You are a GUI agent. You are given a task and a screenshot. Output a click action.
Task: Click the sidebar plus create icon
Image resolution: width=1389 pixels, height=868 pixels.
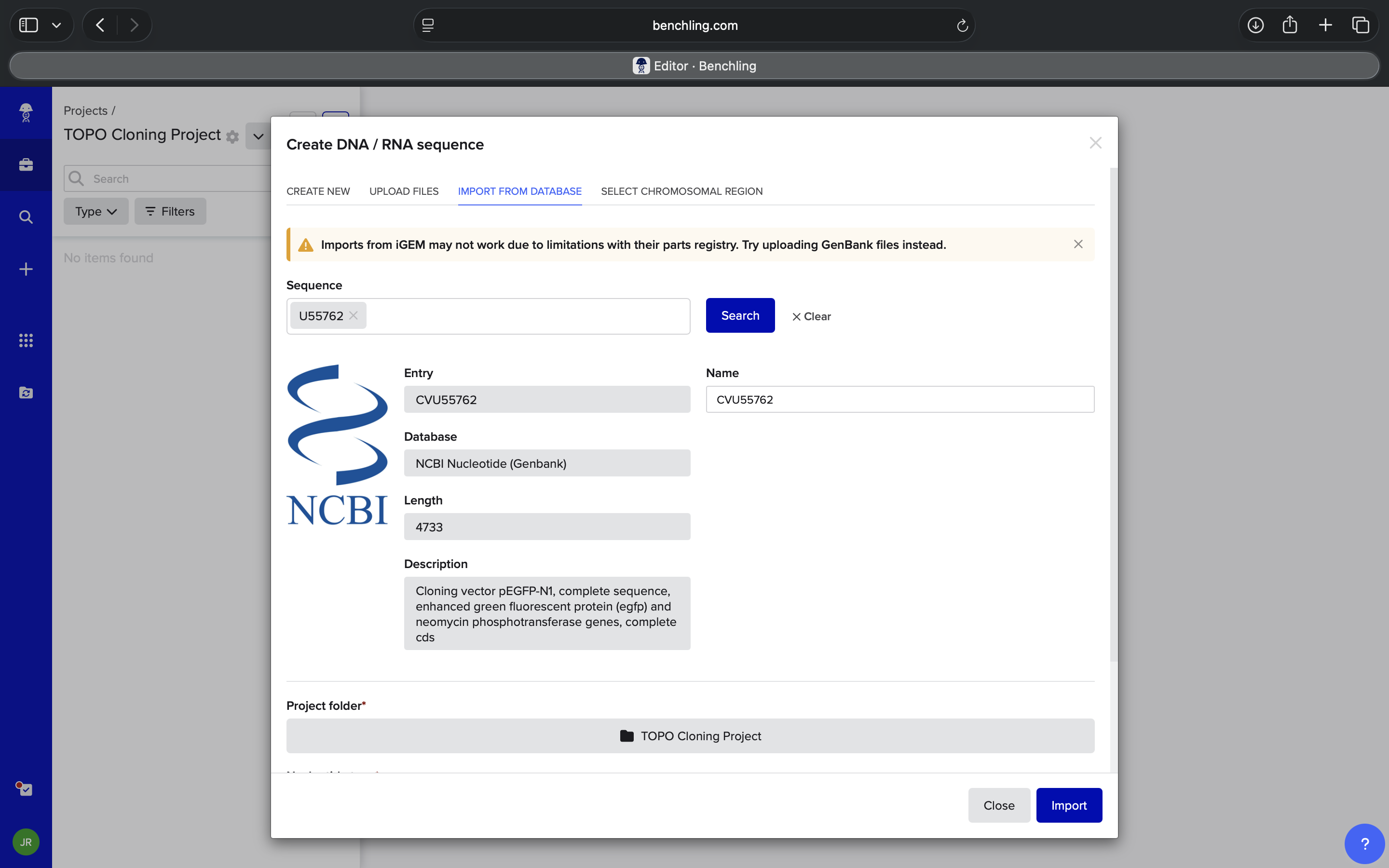click(x=26, y=269)
